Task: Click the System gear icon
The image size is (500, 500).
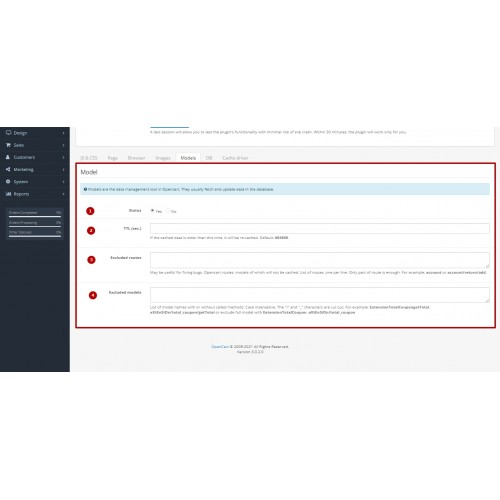Action: (x=8, y=182)
